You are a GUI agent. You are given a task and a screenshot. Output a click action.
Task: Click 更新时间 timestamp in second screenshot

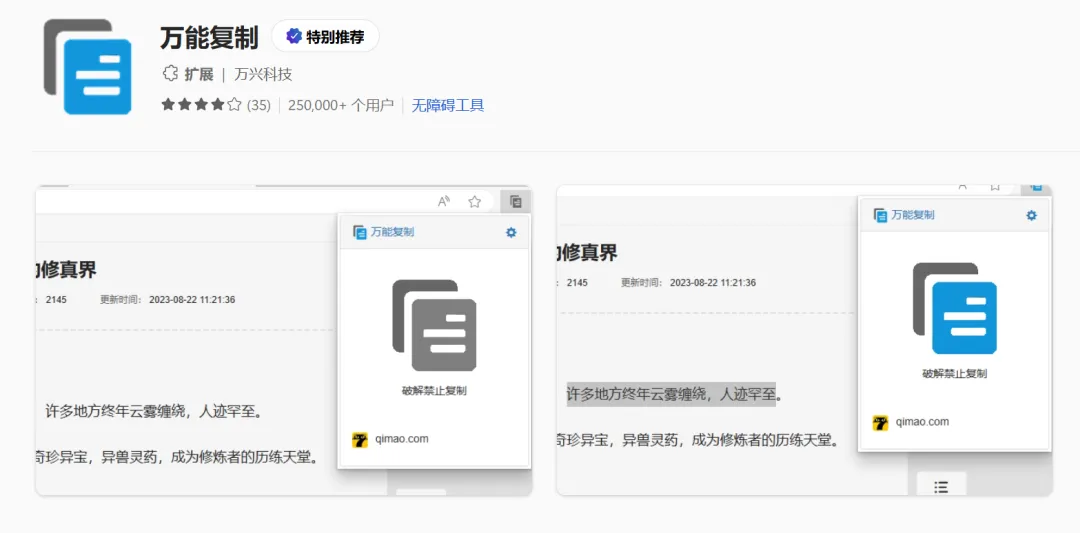[x=689, y=282]
